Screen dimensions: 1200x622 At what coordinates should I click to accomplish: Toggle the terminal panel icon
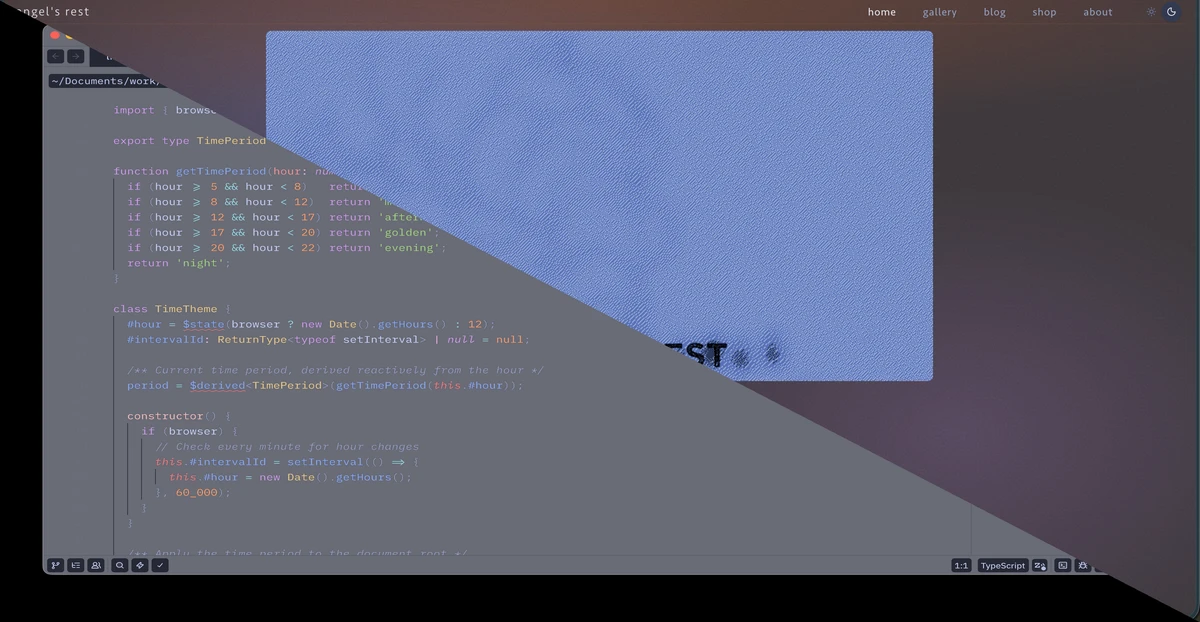coord(1062,565)
